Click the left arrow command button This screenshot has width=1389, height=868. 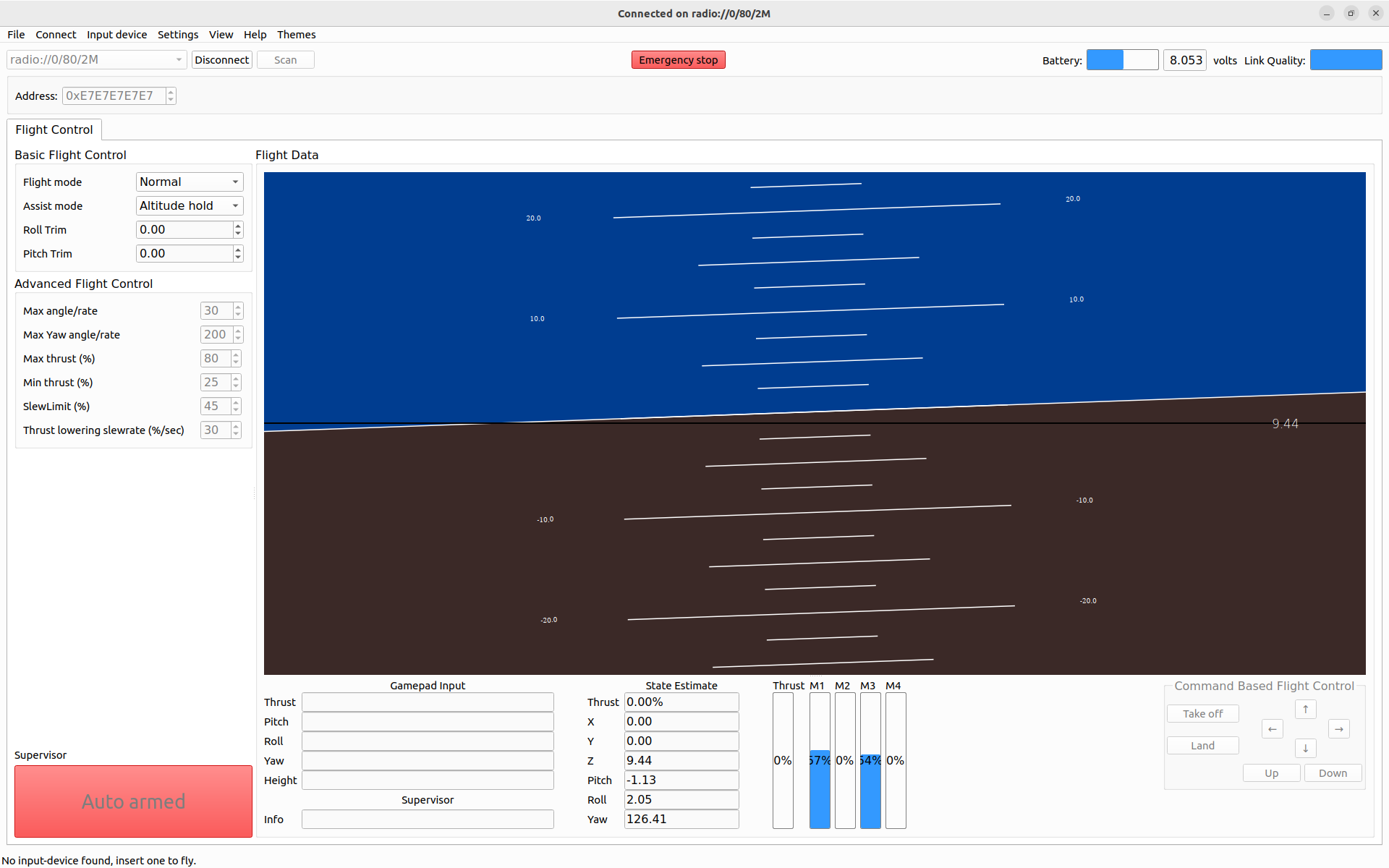click(x=1272, y=729)
